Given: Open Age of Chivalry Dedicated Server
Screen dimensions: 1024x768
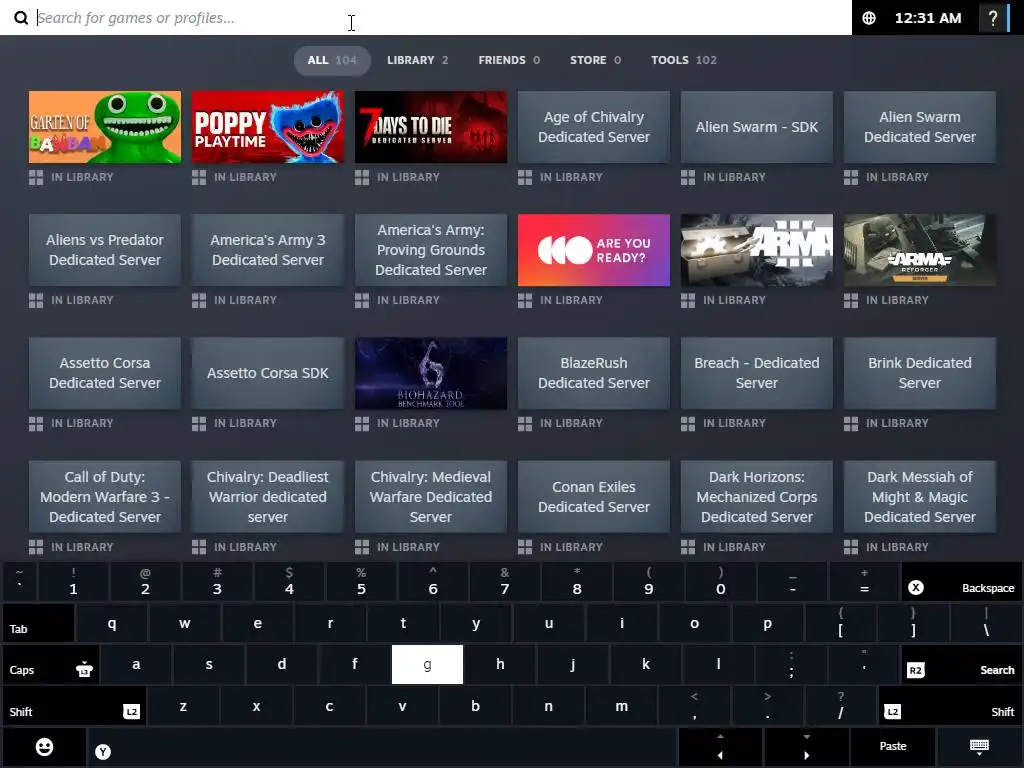Looking at the screenshot, I should 594,127.
